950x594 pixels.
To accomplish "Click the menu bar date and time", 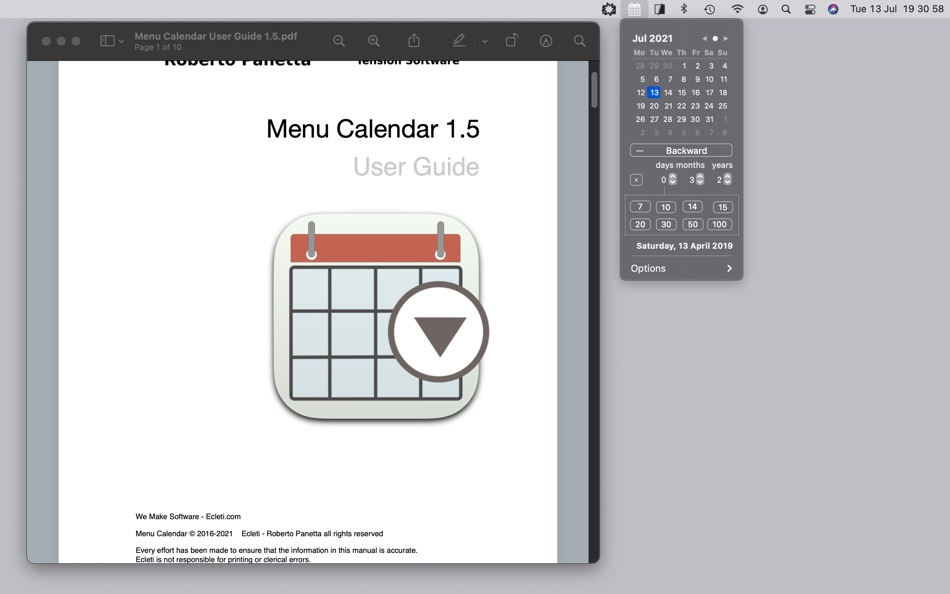I will (x=897, y=9).
